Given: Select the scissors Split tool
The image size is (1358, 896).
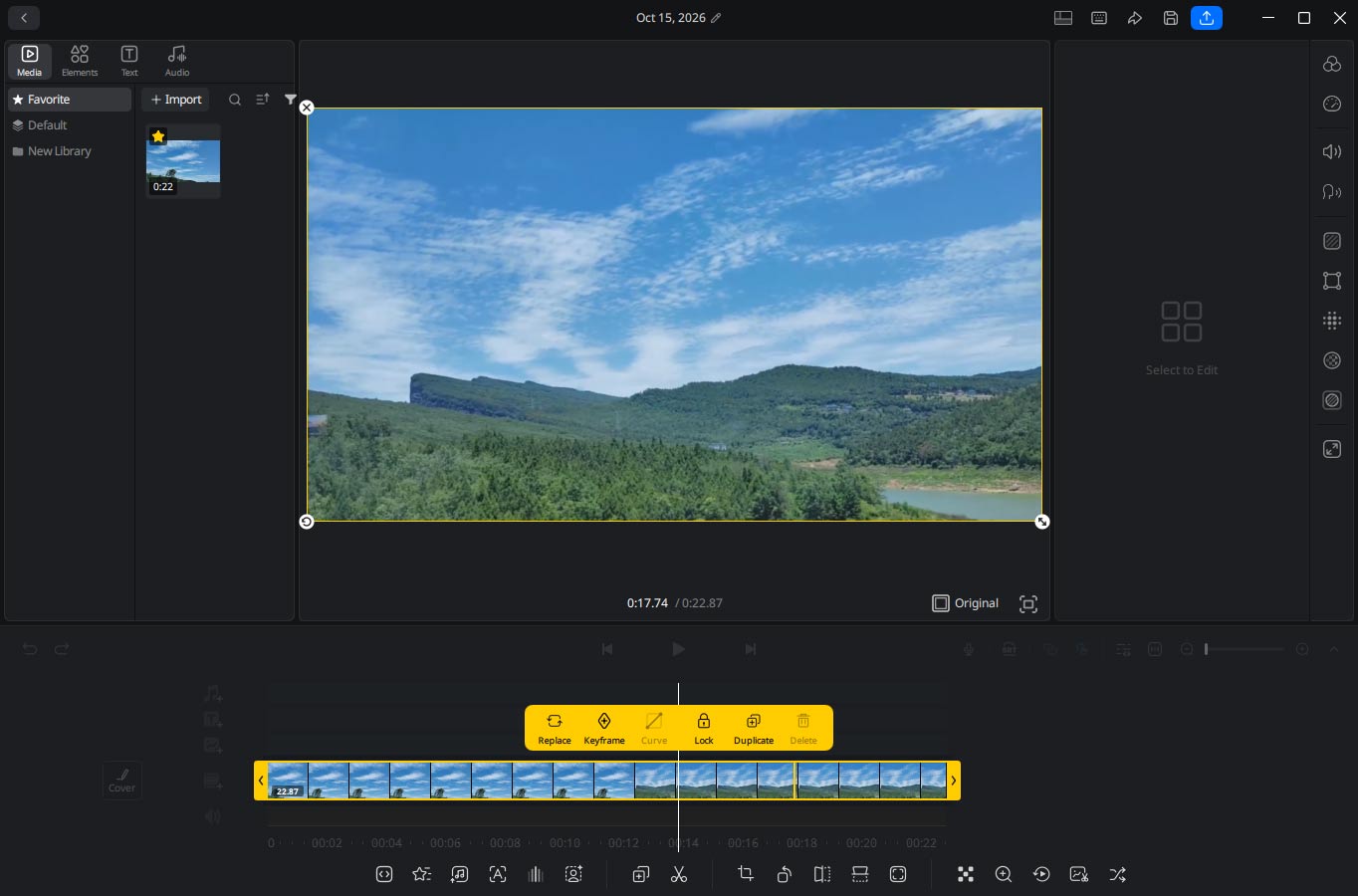Looking at the screenshot, I should point(679,874).
